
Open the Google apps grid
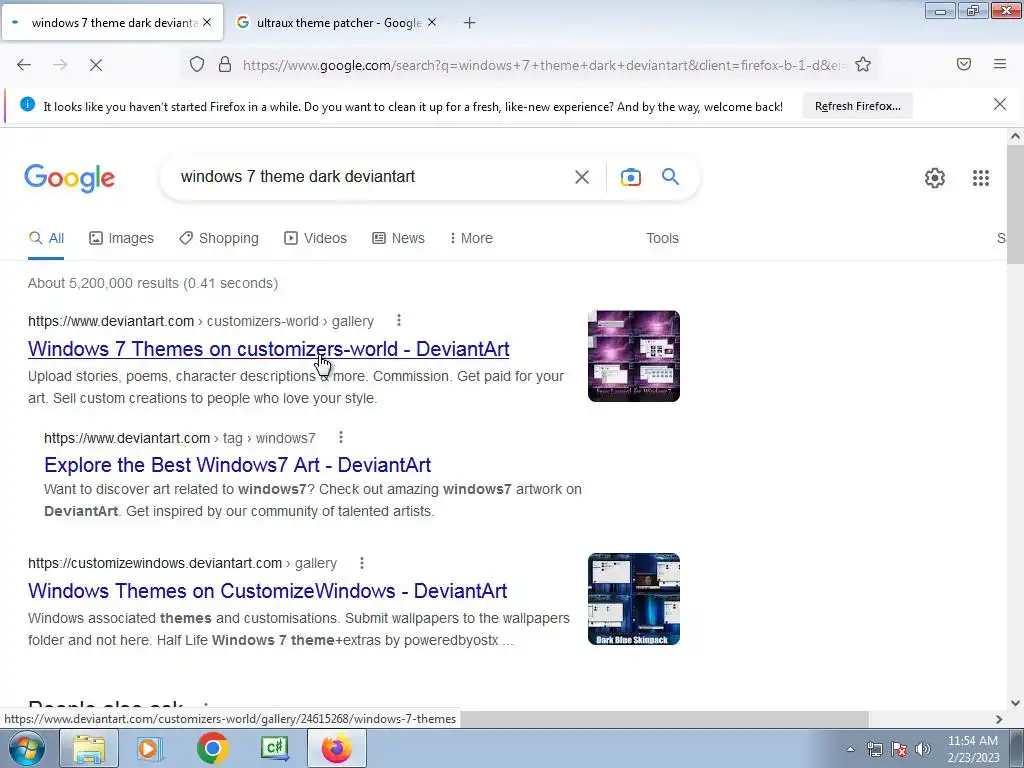[981, 178]
